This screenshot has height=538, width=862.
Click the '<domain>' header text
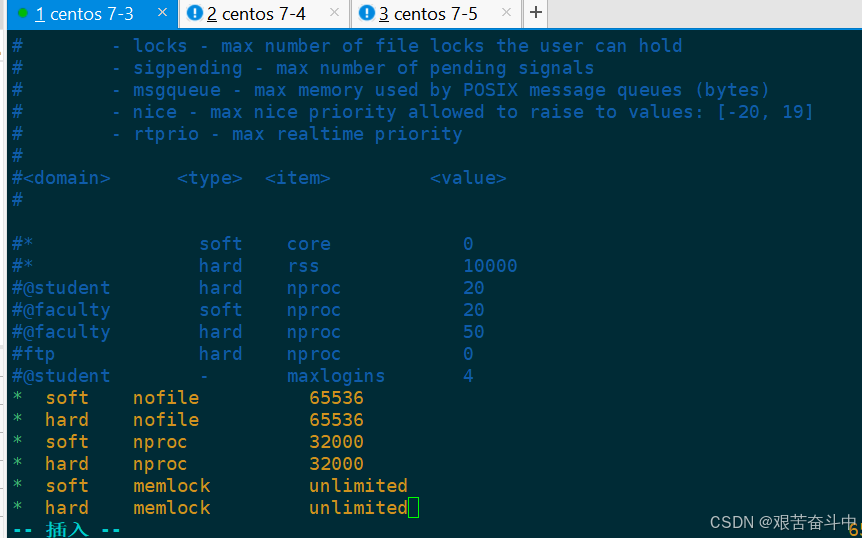pos(67,178)
